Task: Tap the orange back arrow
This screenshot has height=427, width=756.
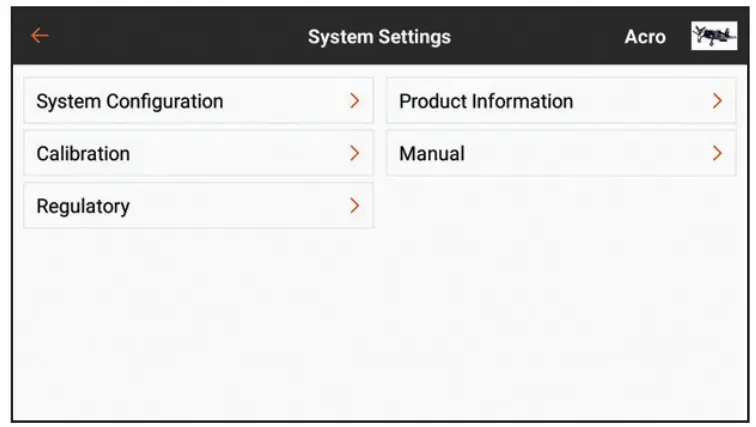Action: click(39, 36)
